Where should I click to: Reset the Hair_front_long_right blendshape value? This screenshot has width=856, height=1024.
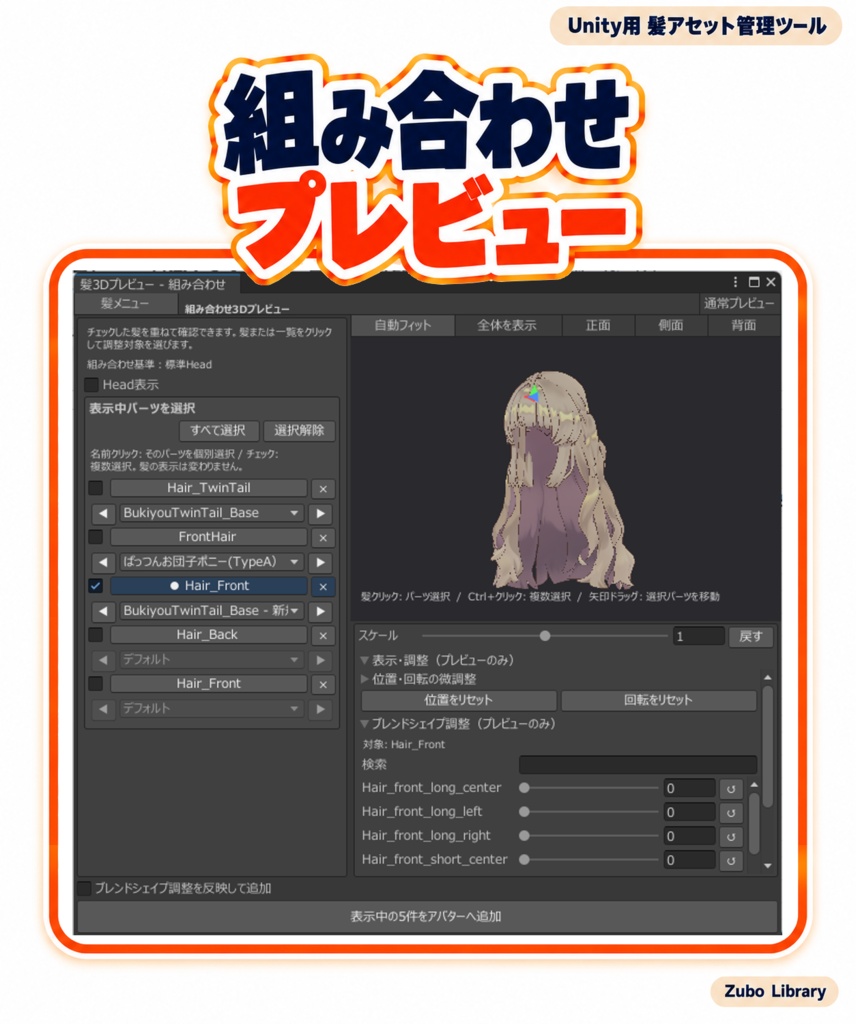tap(731, 837)
